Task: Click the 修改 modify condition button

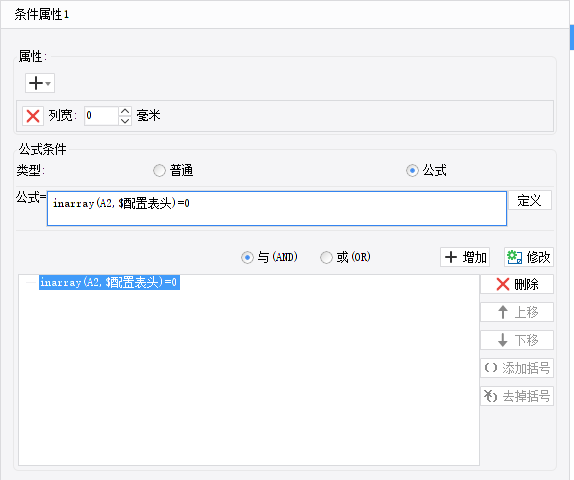Action: (529, 257)
